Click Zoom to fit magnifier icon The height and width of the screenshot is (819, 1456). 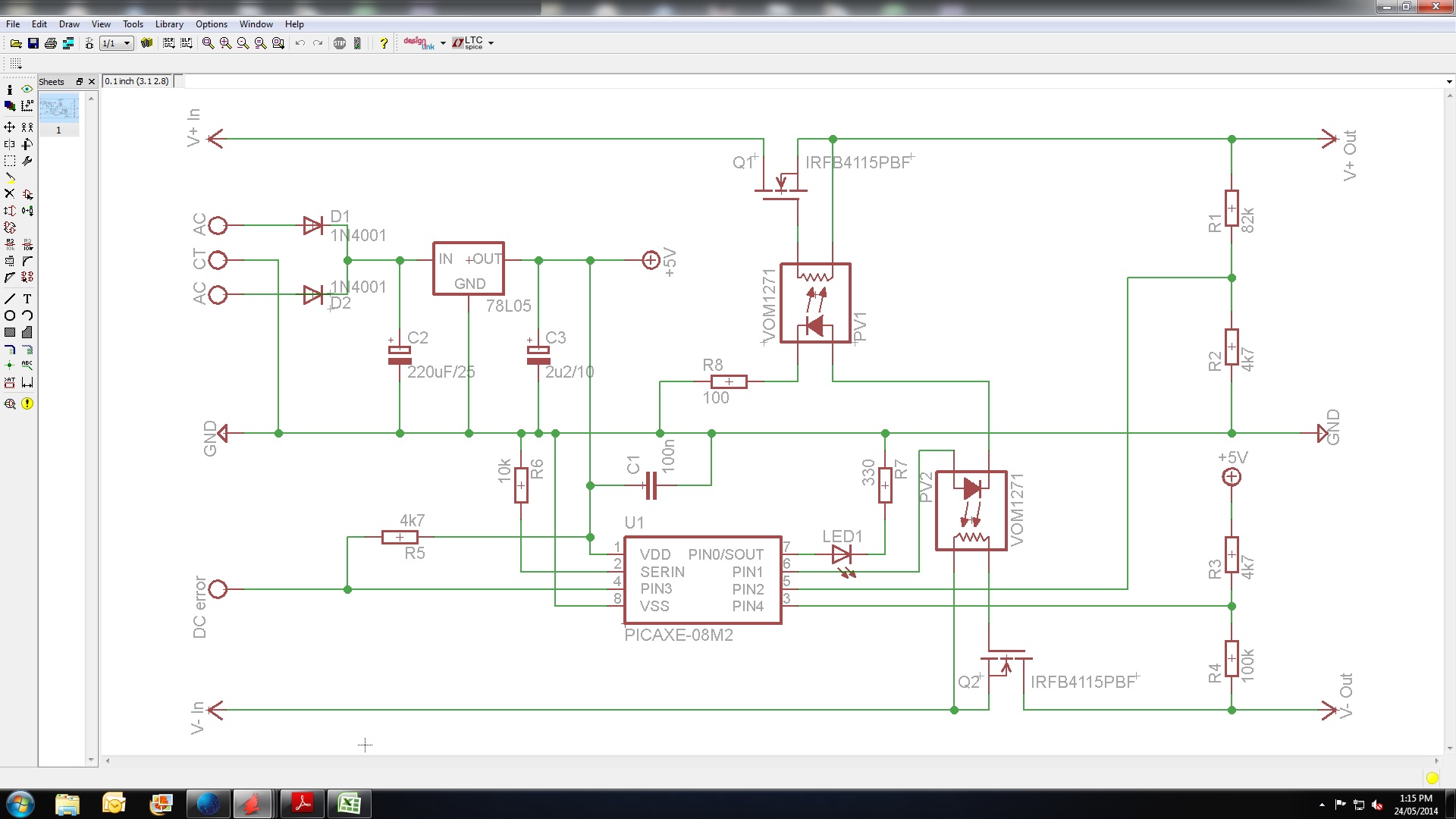coord(208,43)
